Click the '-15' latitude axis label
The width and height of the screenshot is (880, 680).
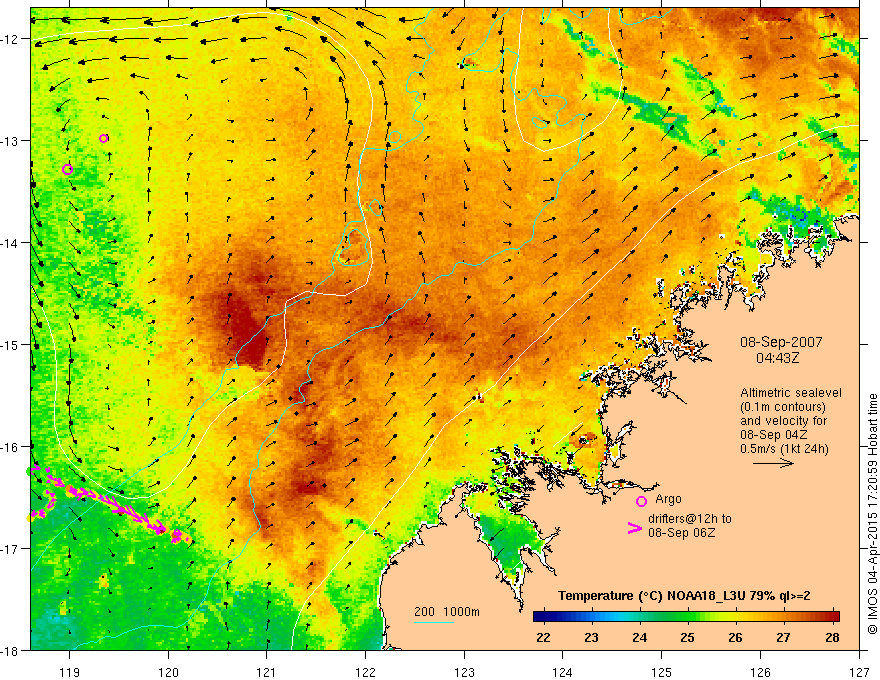10,344
